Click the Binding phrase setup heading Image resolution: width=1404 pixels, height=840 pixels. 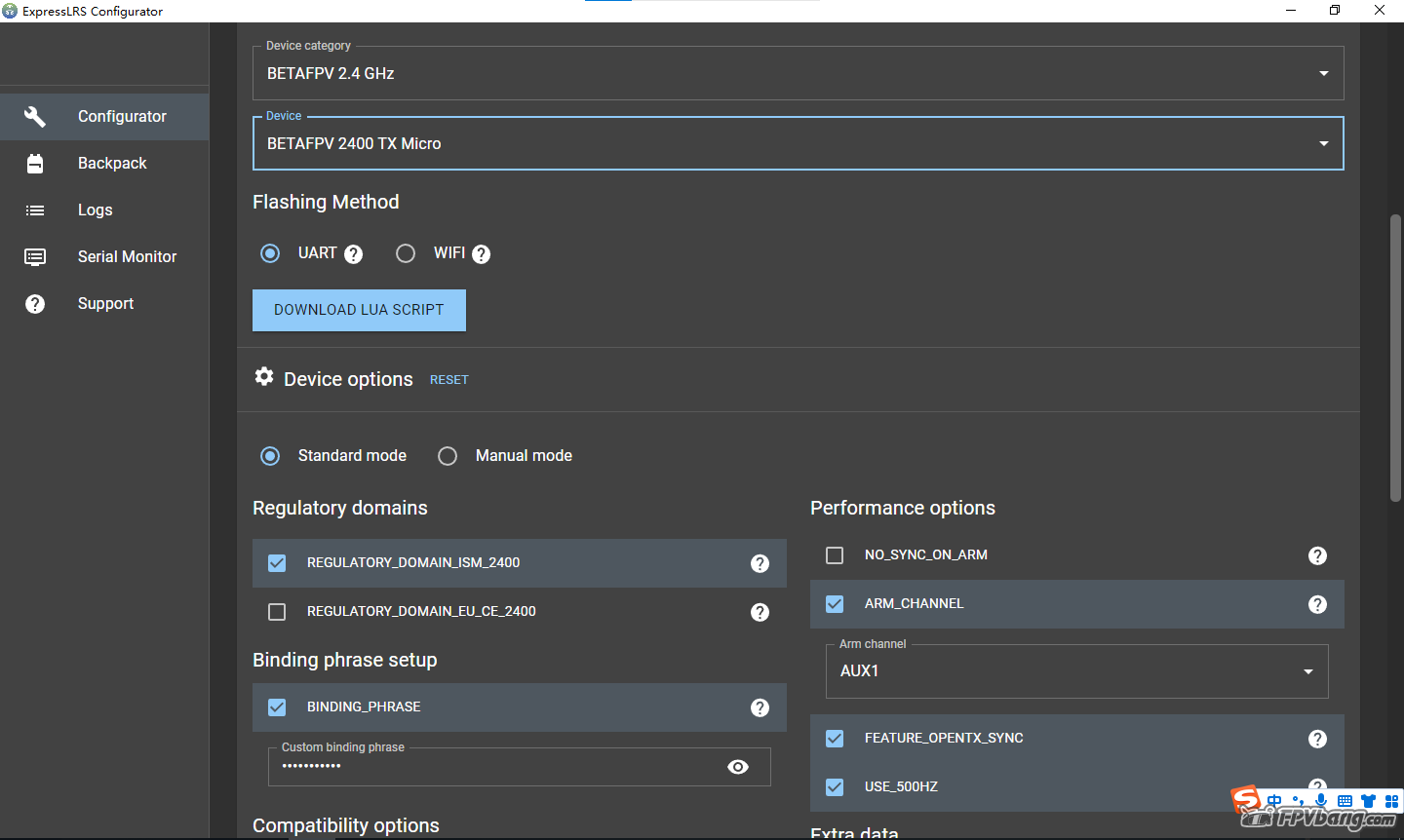[345, 661]
